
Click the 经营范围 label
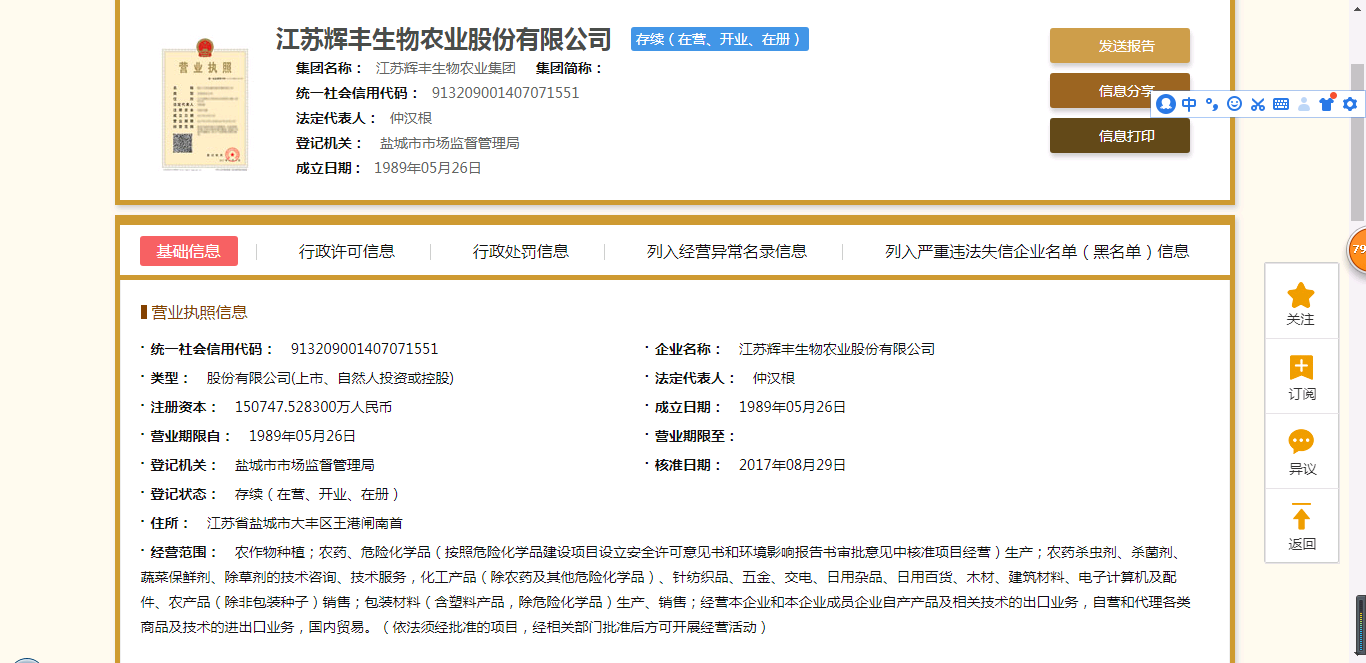point(183,552)
